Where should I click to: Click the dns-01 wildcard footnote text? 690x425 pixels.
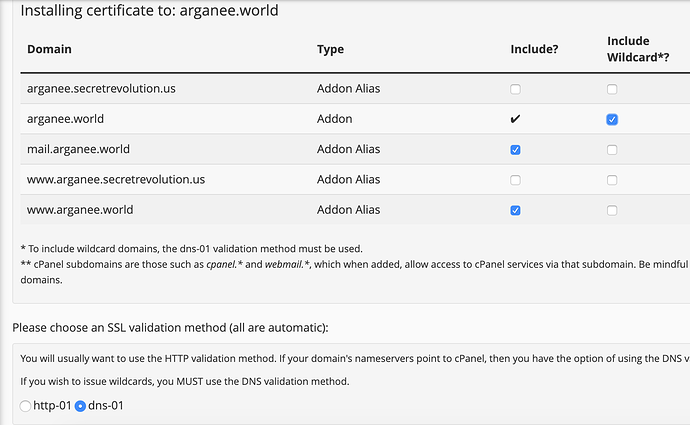tap(191, 249)
